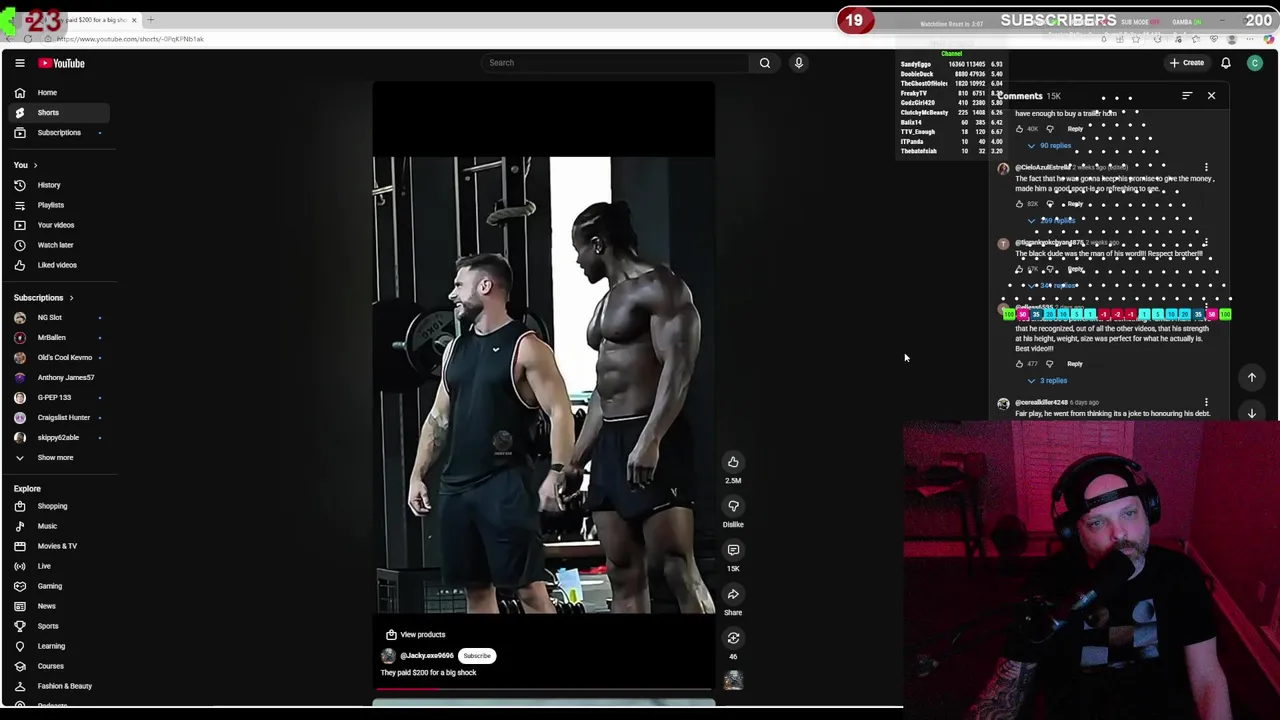
Task: Open Your videos
Action: 56,225
